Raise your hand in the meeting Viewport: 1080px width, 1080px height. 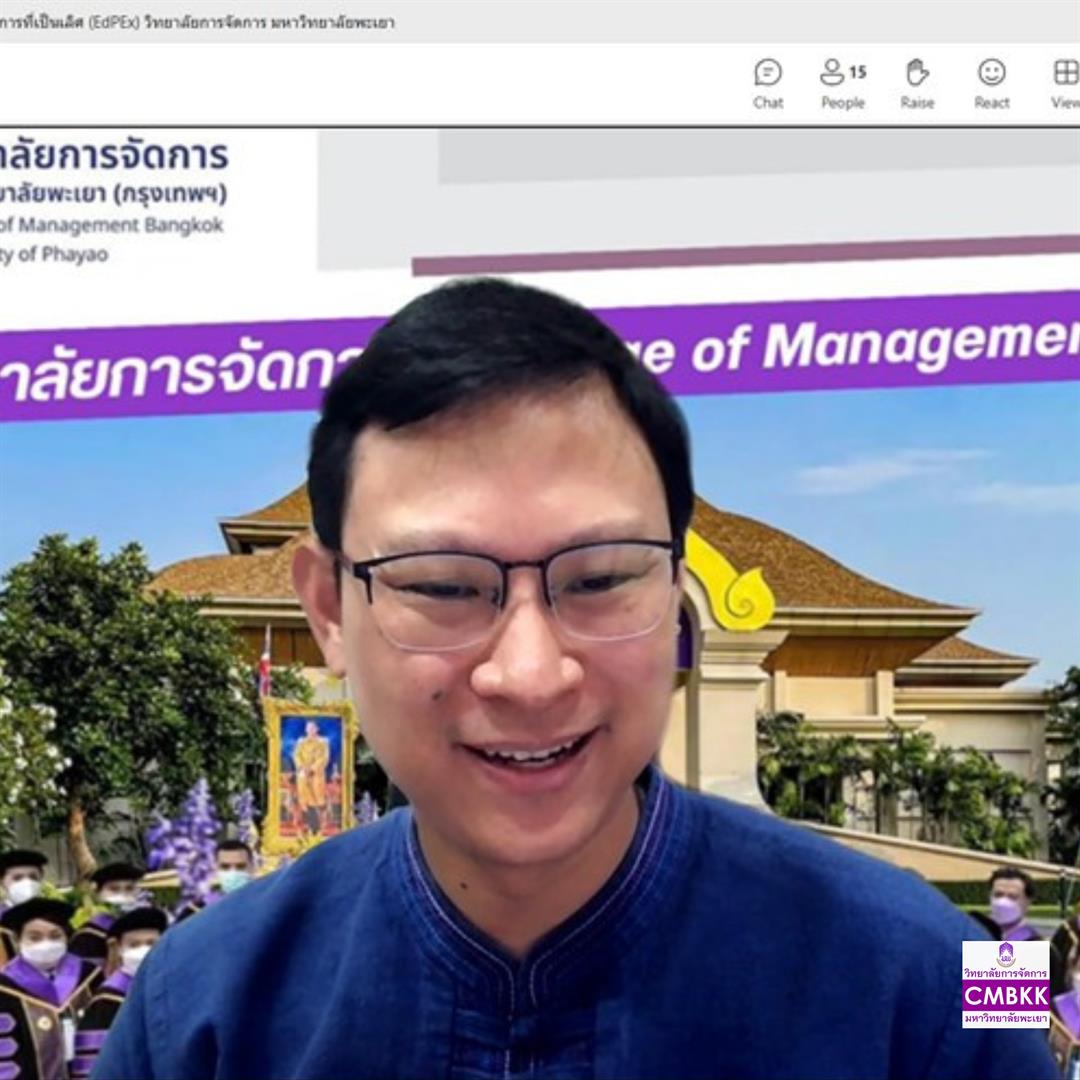pos(917,84)
